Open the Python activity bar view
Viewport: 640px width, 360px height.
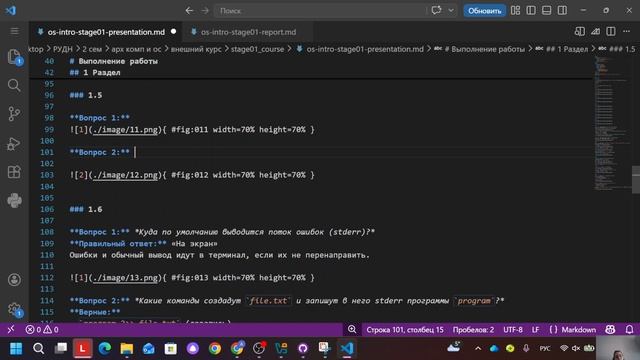tap(14, 200)
